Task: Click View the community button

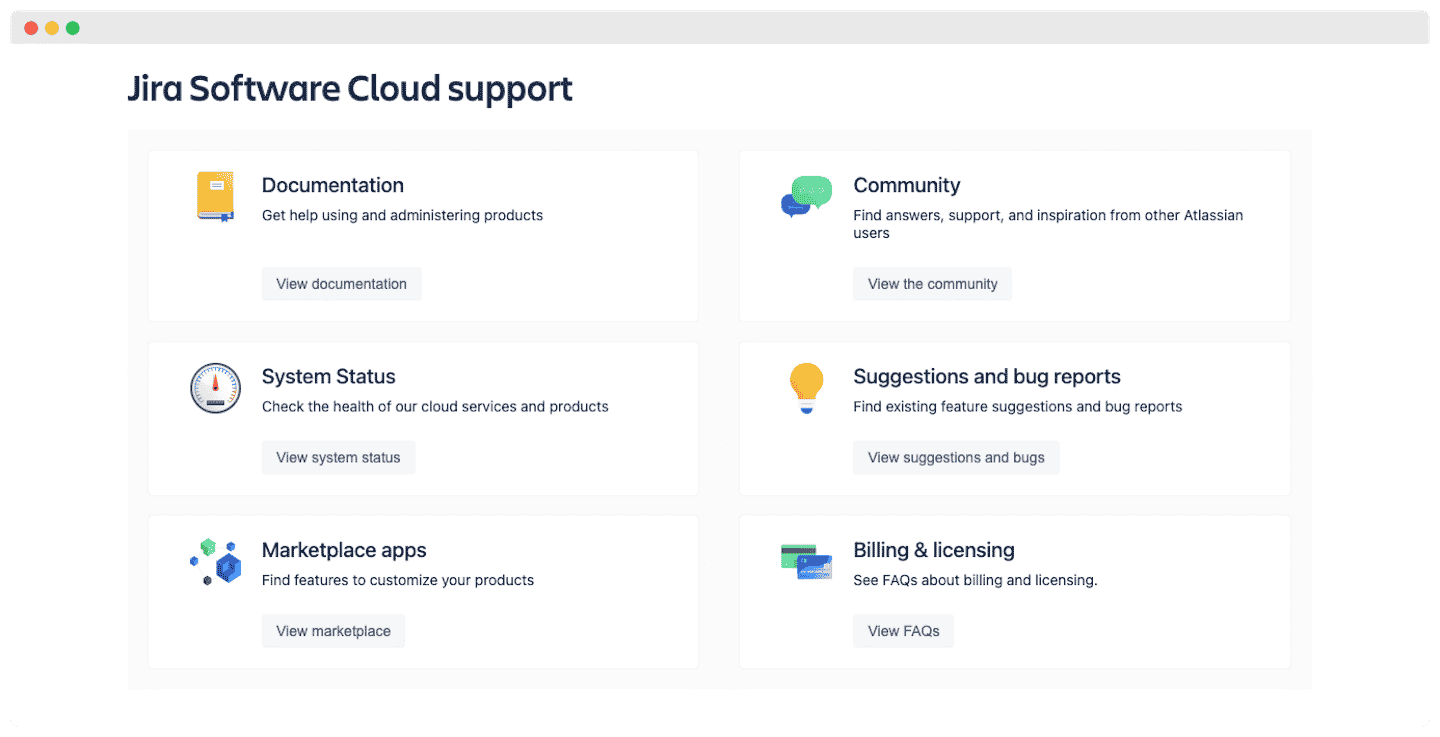Action: 932,284
